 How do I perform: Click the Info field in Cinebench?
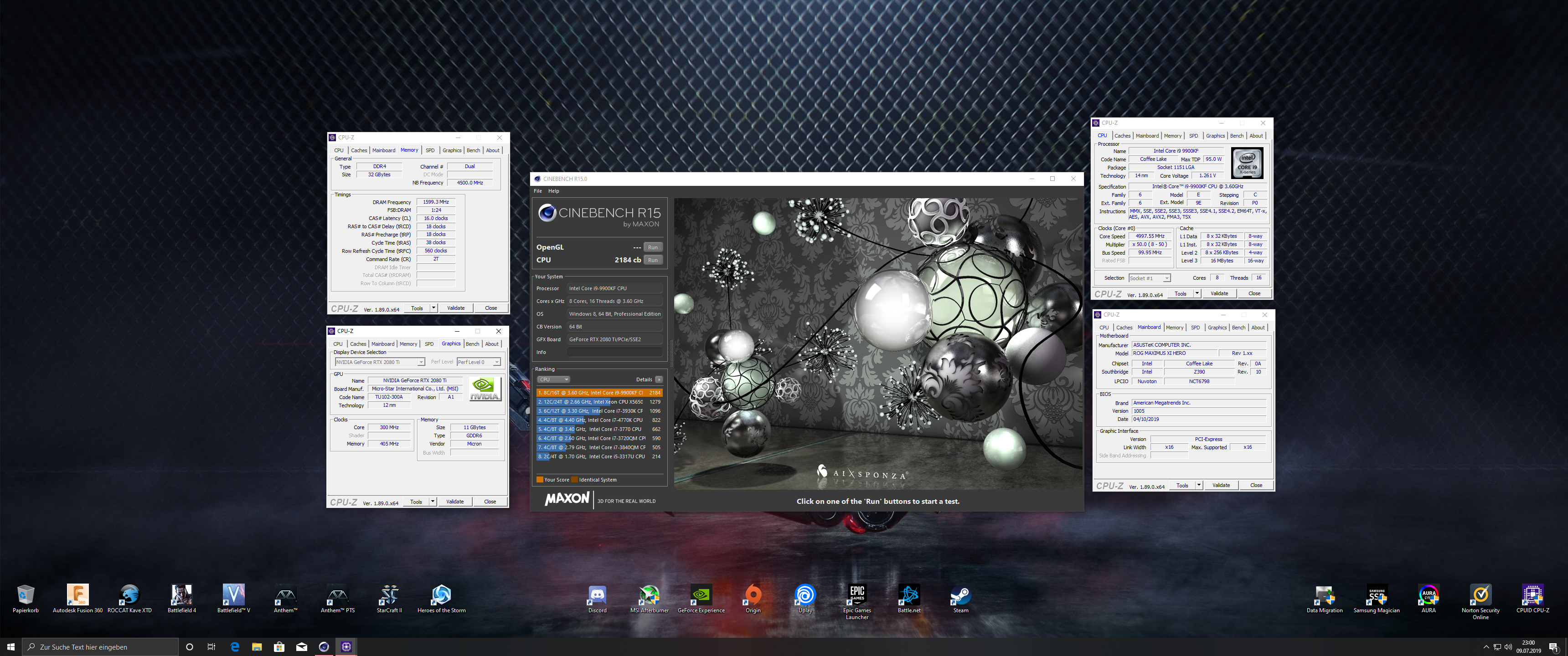pos(614,352)
